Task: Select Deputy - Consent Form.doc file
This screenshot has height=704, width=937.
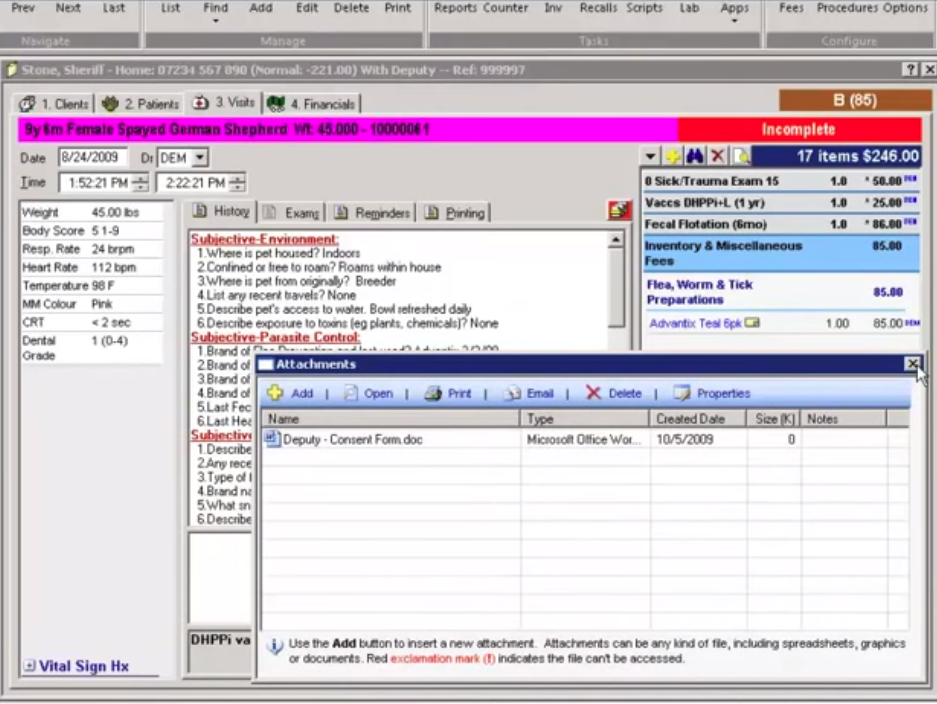Action: [x=340, y=439]
